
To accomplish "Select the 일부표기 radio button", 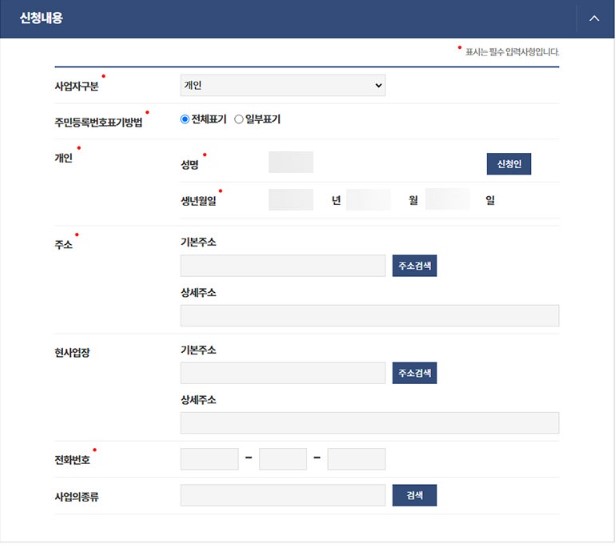I will [238, 119].
